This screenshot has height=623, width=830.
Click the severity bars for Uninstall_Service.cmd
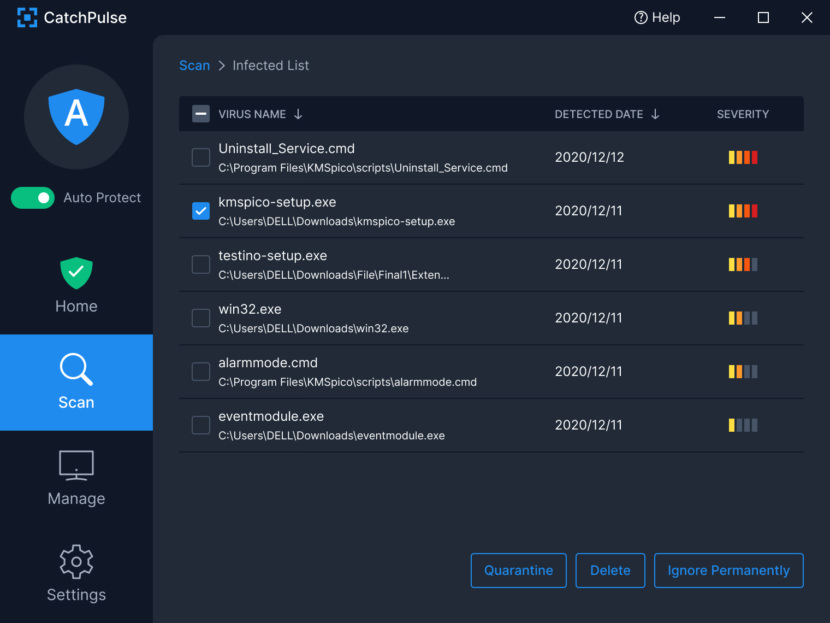tap(743, 157)
